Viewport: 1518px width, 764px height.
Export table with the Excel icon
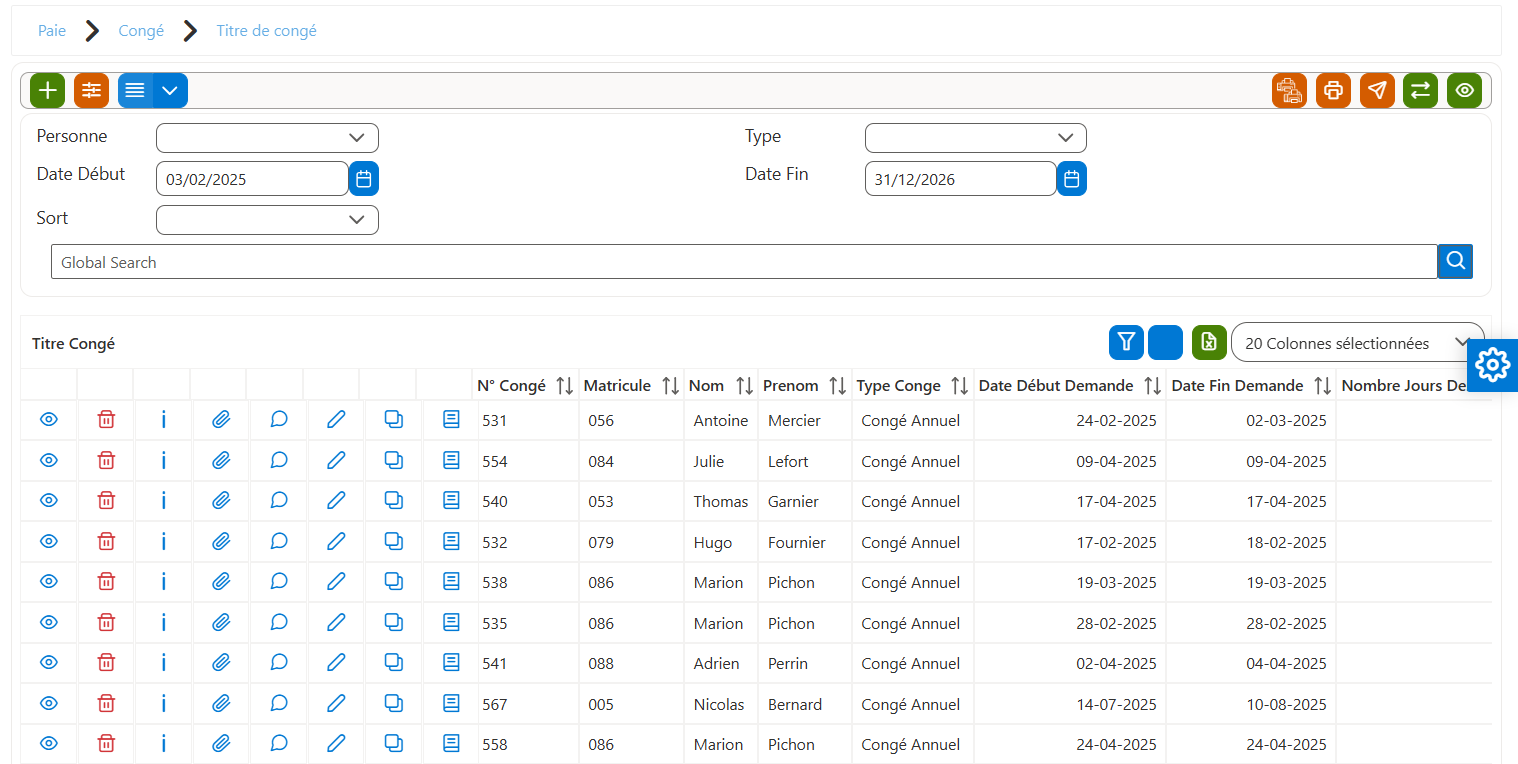tap(1209, 342)
